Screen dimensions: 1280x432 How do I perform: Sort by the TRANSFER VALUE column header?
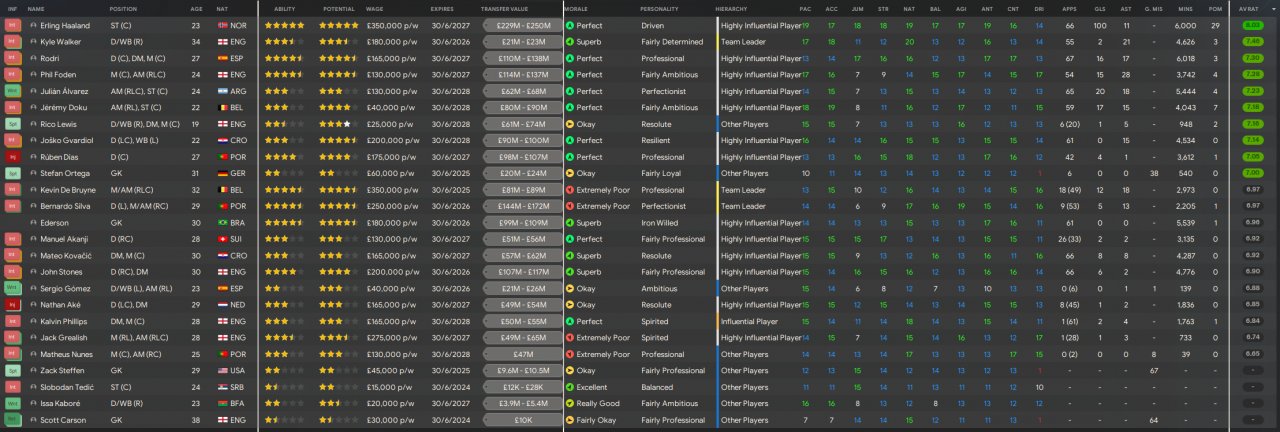coord(503,8)
